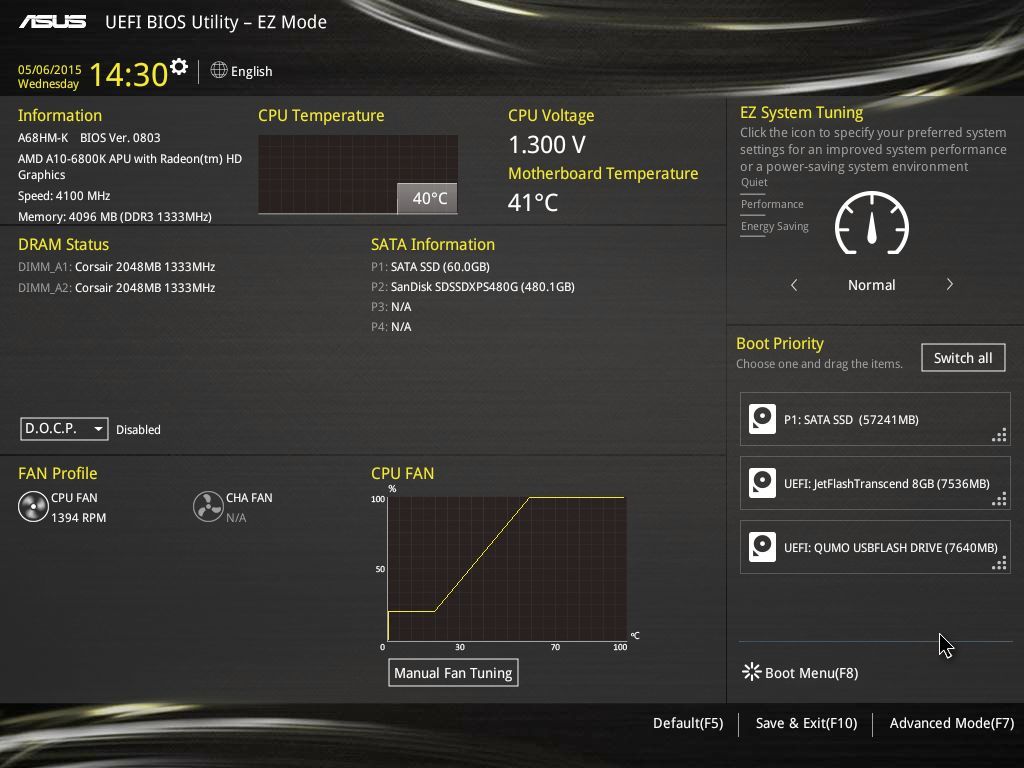1024x768 pixels.
Task: Click Motherboard Temperature 41°C value
Action: point(533,202)
